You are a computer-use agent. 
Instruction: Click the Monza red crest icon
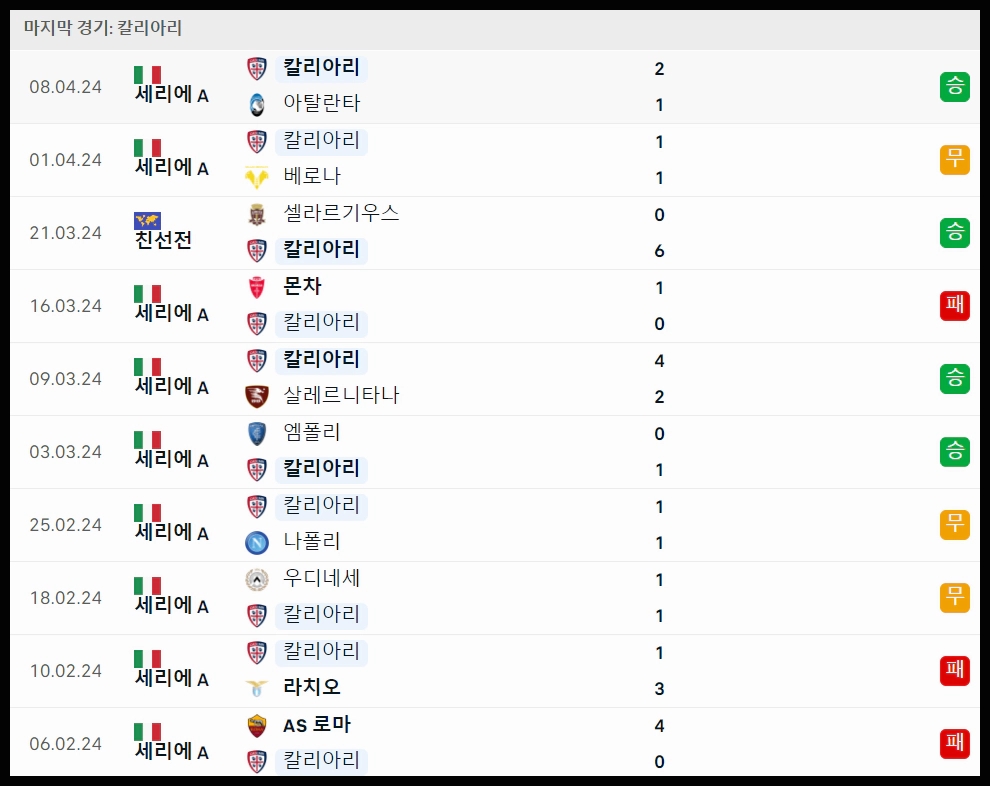256,287
